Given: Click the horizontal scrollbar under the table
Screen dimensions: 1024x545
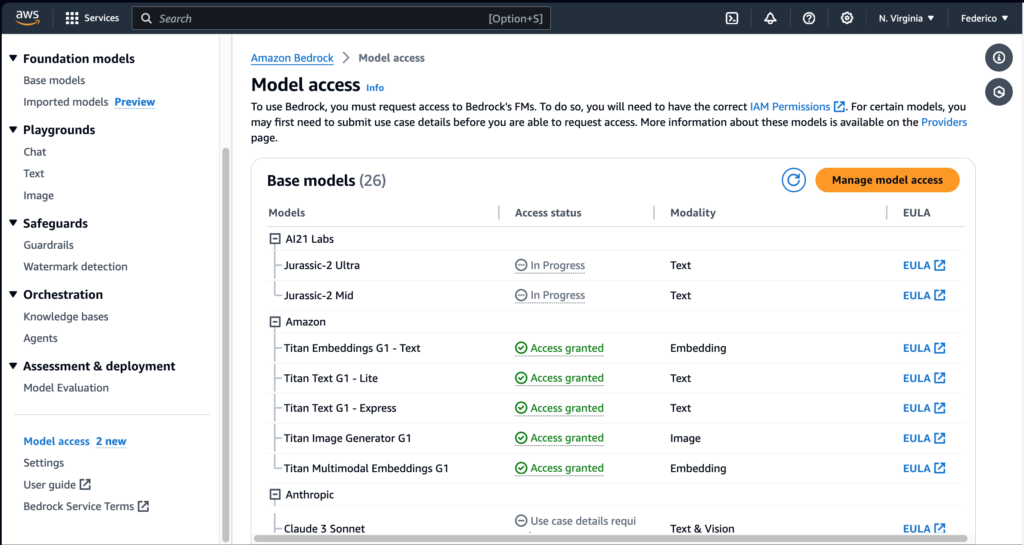Looking at the screenshot, I should tap(600, 538).
